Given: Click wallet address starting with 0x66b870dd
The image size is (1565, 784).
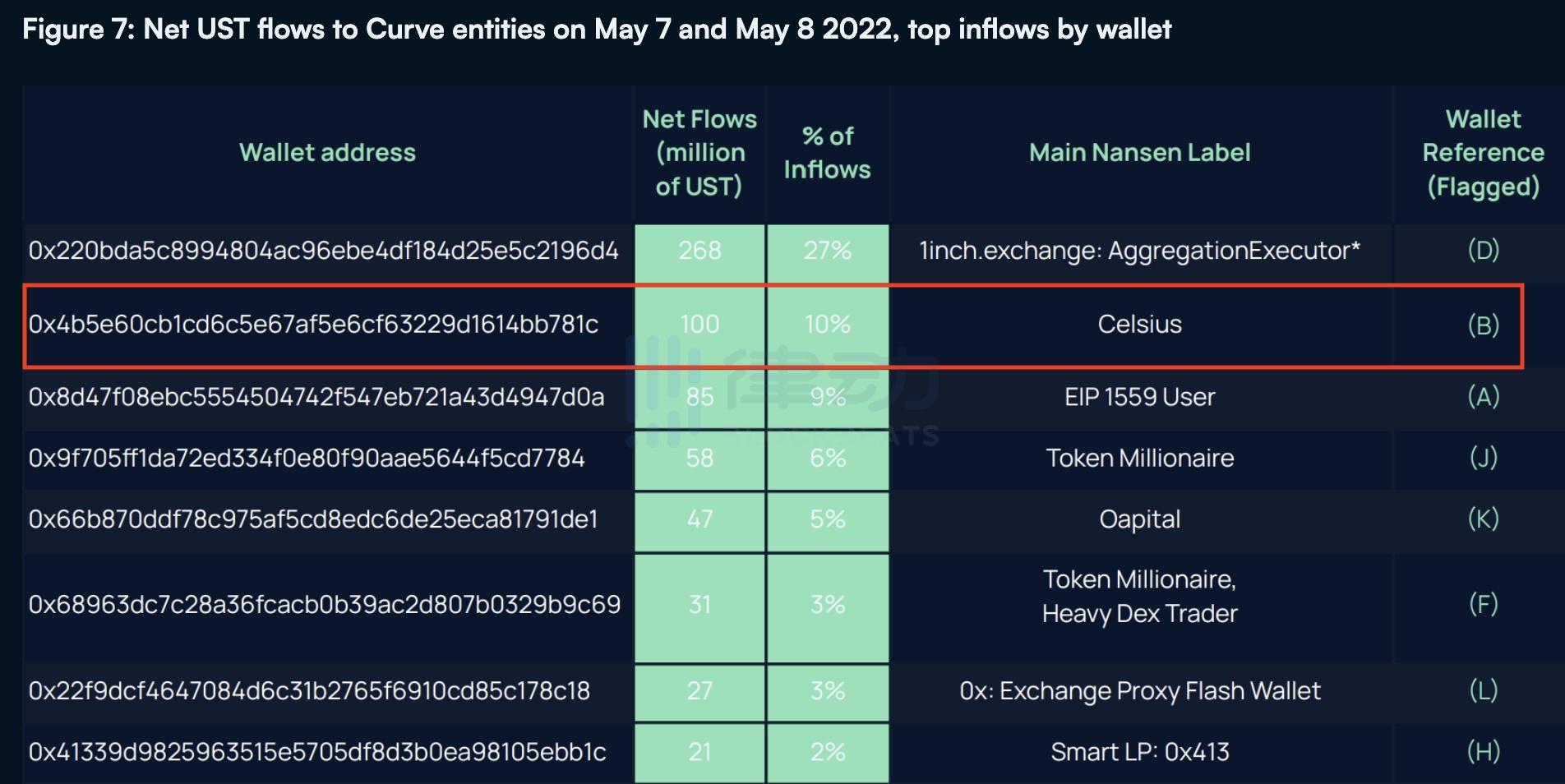Looking at the screenshot, I should pos(313,519).
